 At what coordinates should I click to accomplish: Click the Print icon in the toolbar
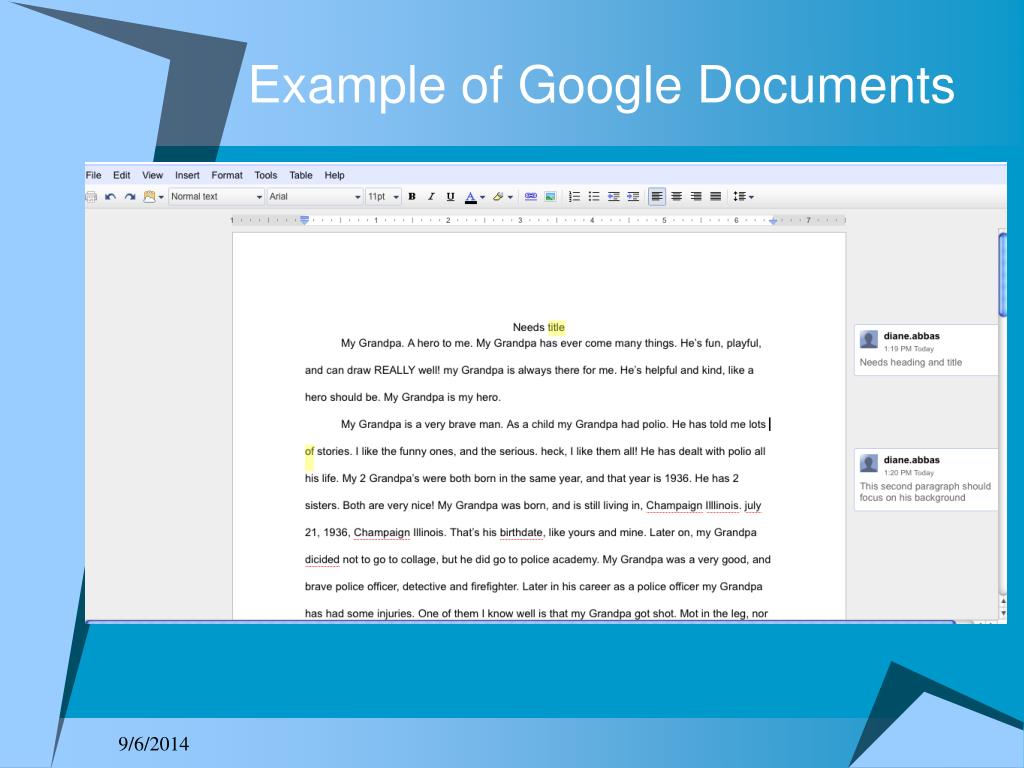coord(91,197)
